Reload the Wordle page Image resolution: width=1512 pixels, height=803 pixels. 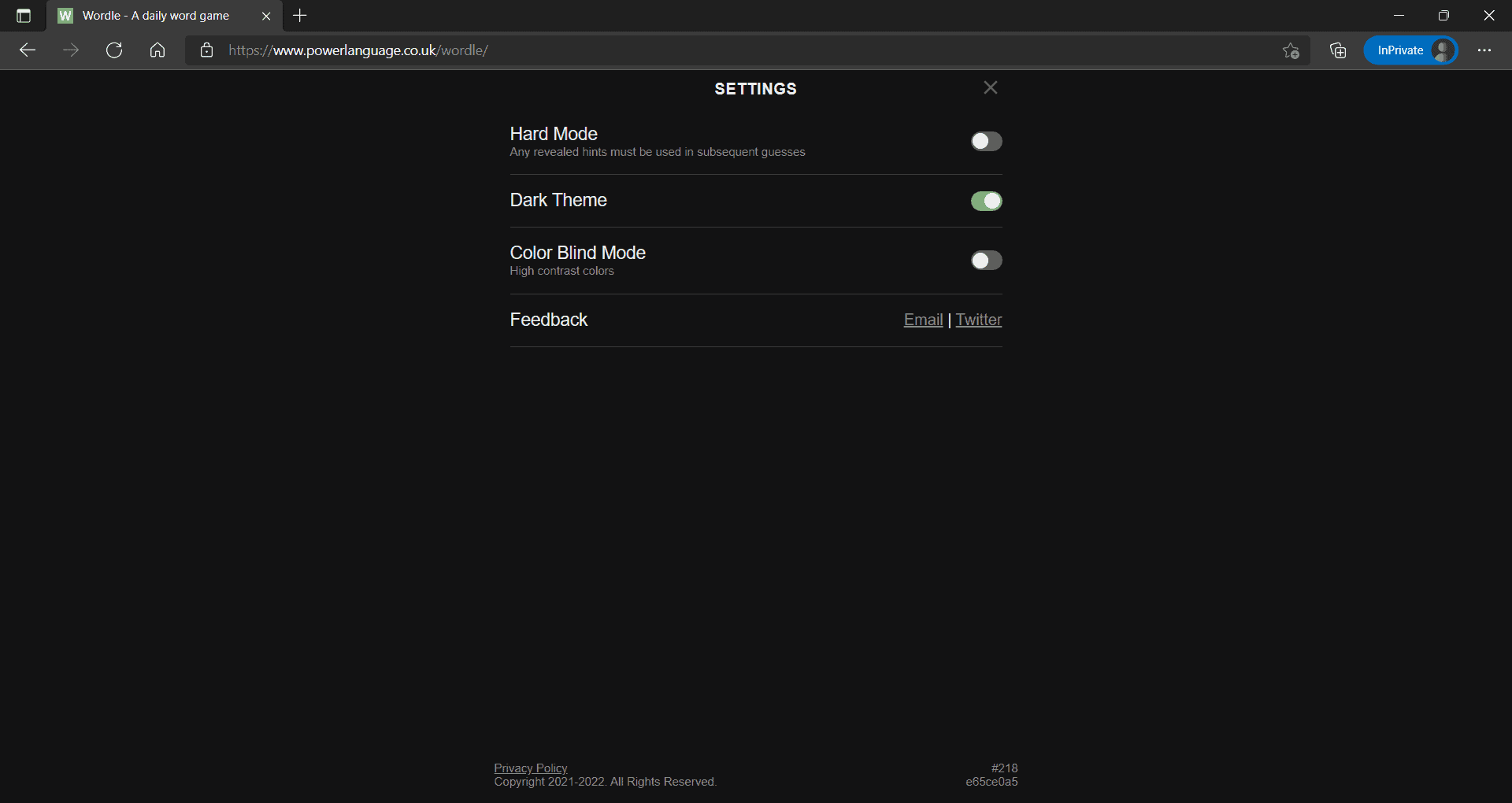pyautogui.click(x=114, y=50)
